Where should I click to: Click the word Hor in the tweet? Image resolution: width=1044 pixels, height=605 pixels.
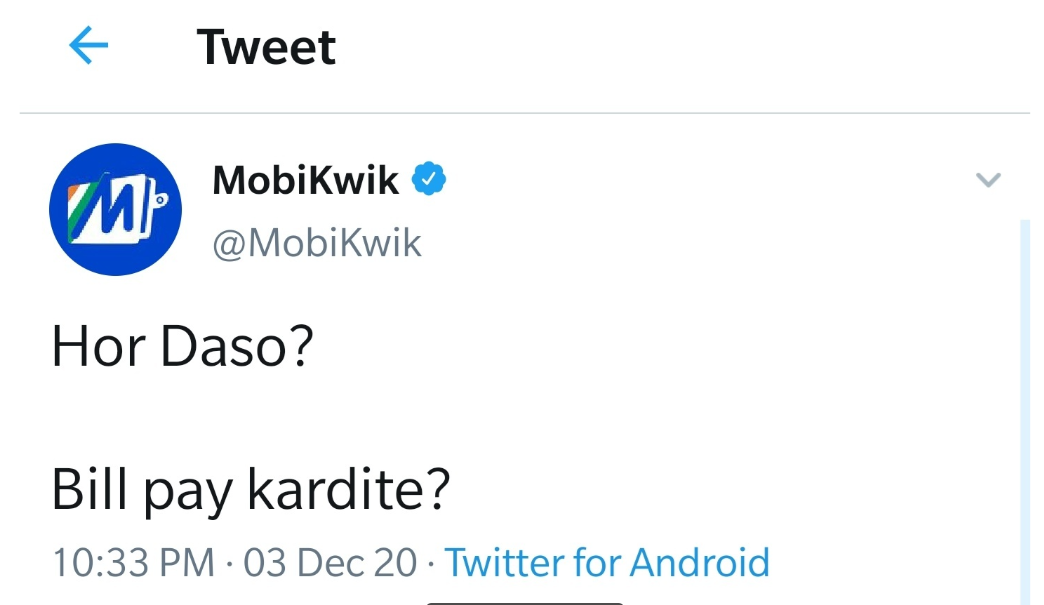click(x=89, y=346)
